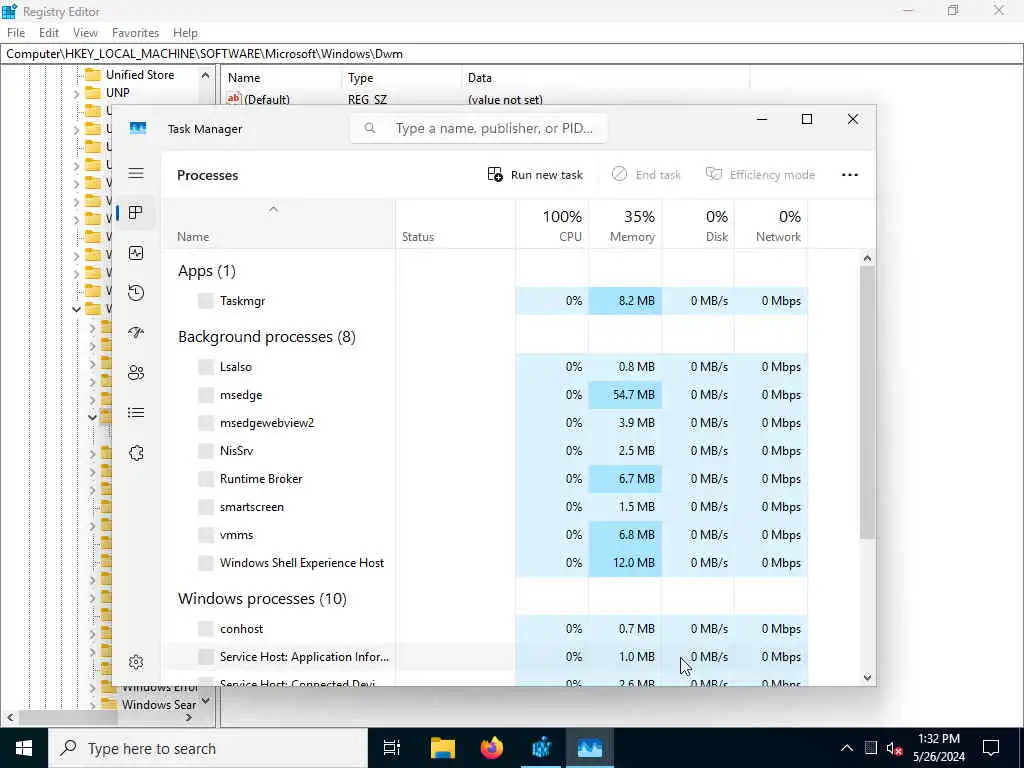The height and width of the screenshot is (768, 1024).
Task: Open the Performance page icon in sidebar
Action: (136, 253)
